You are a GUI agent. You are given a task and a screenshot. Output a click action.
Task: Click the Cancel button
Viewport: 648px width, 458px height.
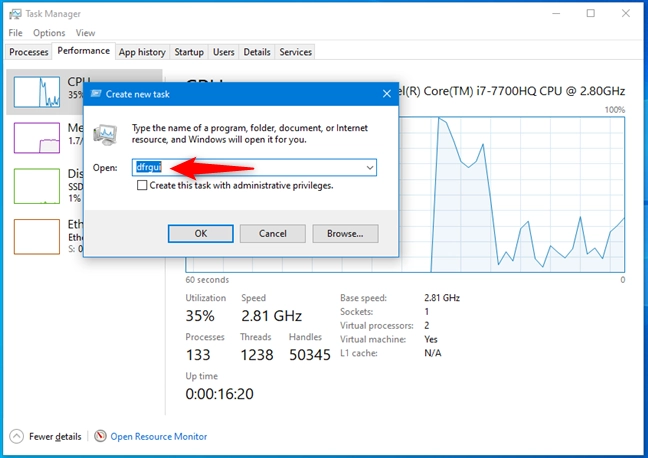coord(273,234)
